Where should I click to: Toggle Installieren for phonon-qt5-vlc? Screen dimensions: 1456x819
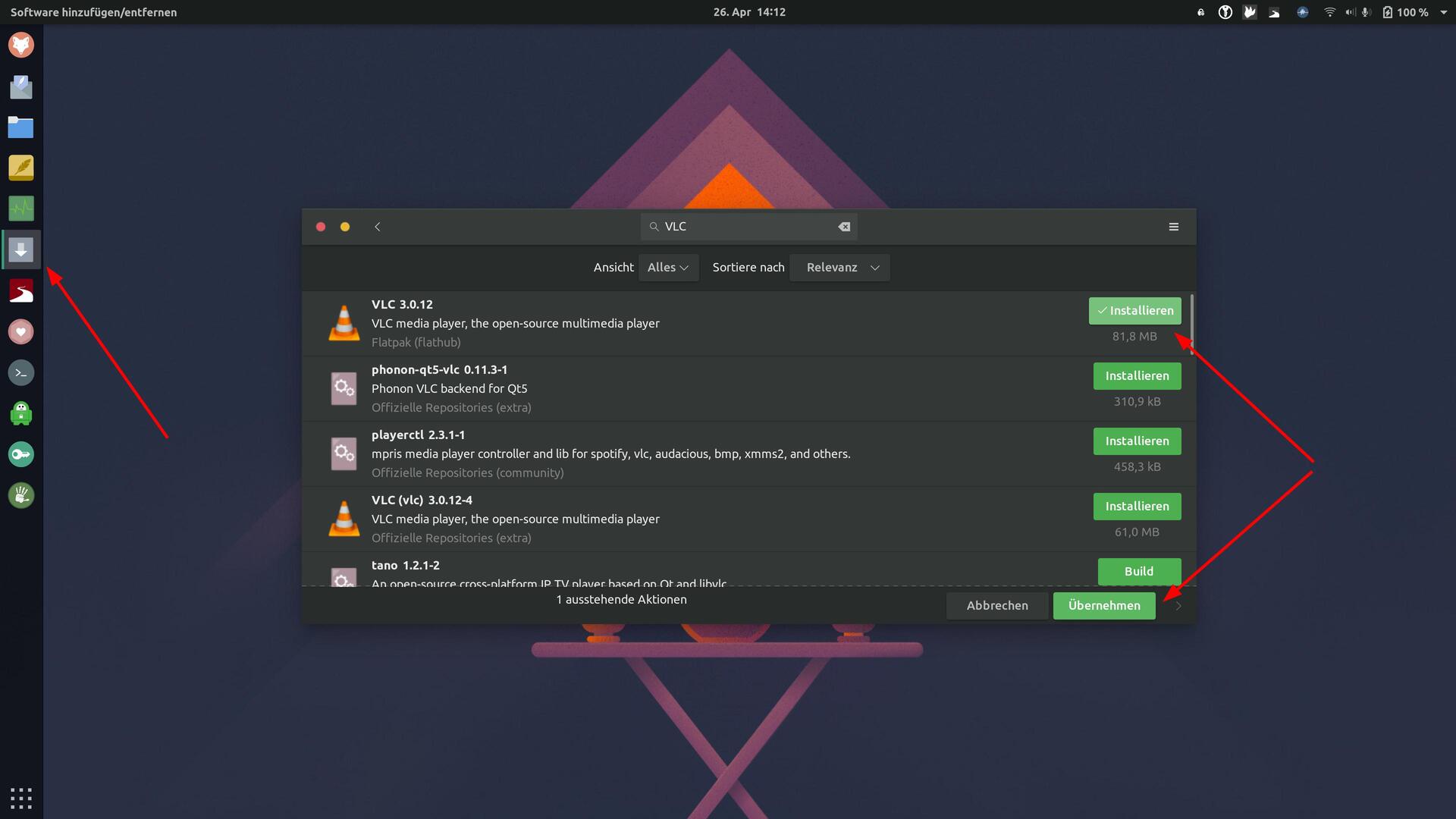(x=1136, y=376)
